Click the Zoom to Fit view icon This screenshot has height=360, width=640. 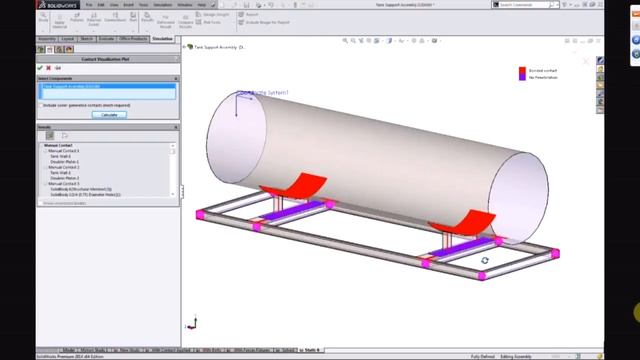coord(345,41)
